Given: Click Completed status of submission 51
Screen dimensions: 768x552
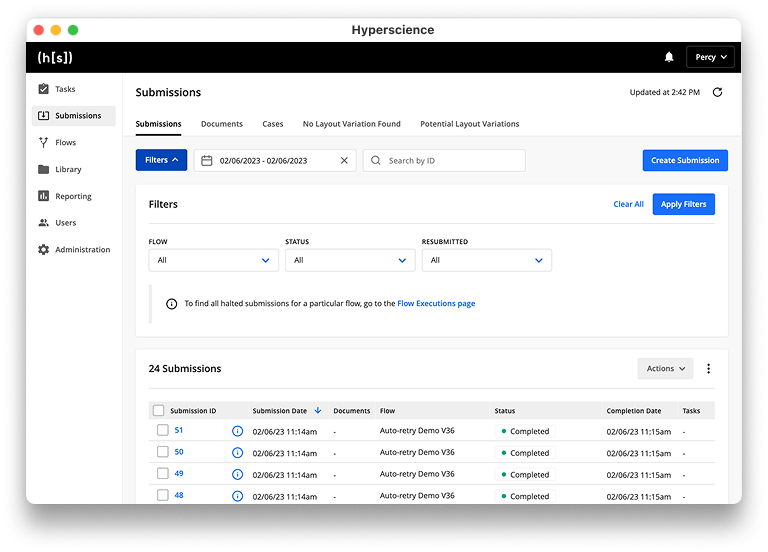Looking at the screenshot, I should pos(525,431).
